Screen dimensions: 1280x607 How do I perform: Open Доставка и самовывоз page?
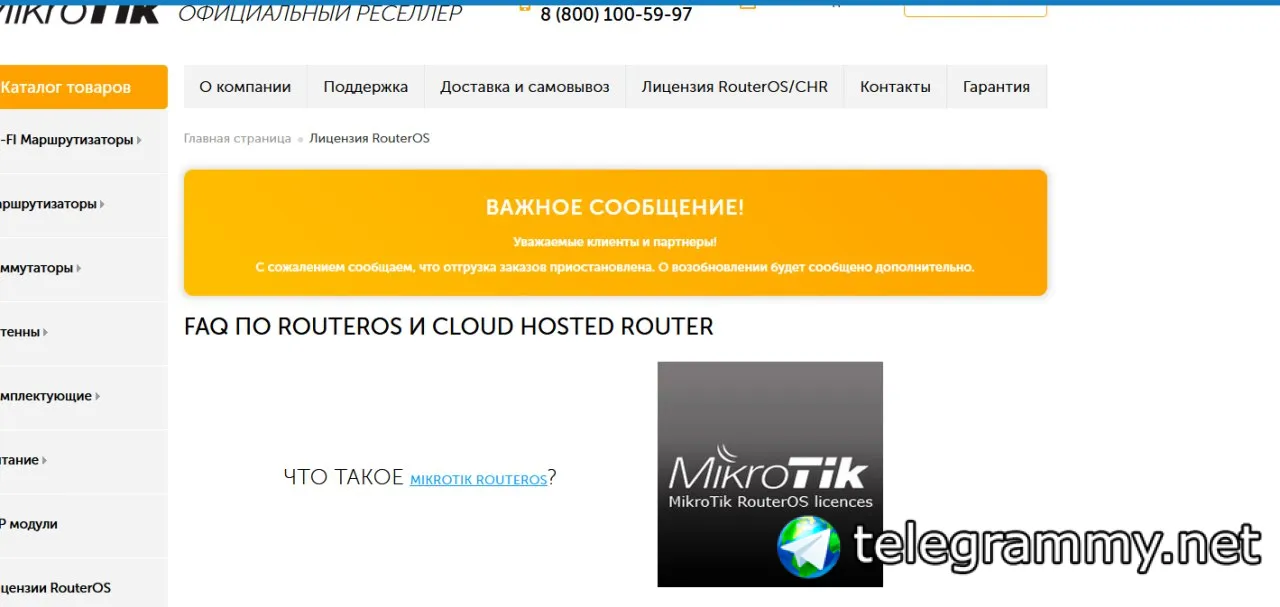tap(525, 87)
